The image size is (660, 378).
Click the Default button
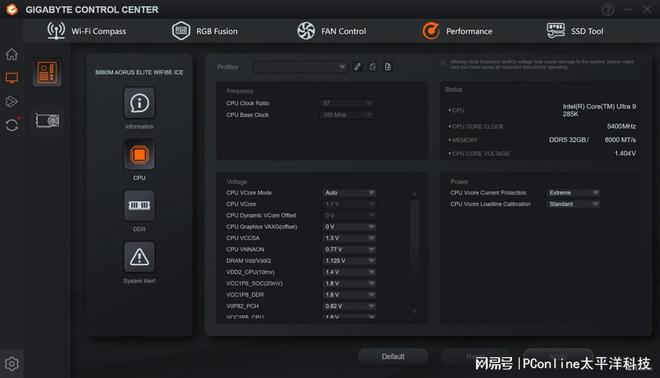[x=393, y=357]
